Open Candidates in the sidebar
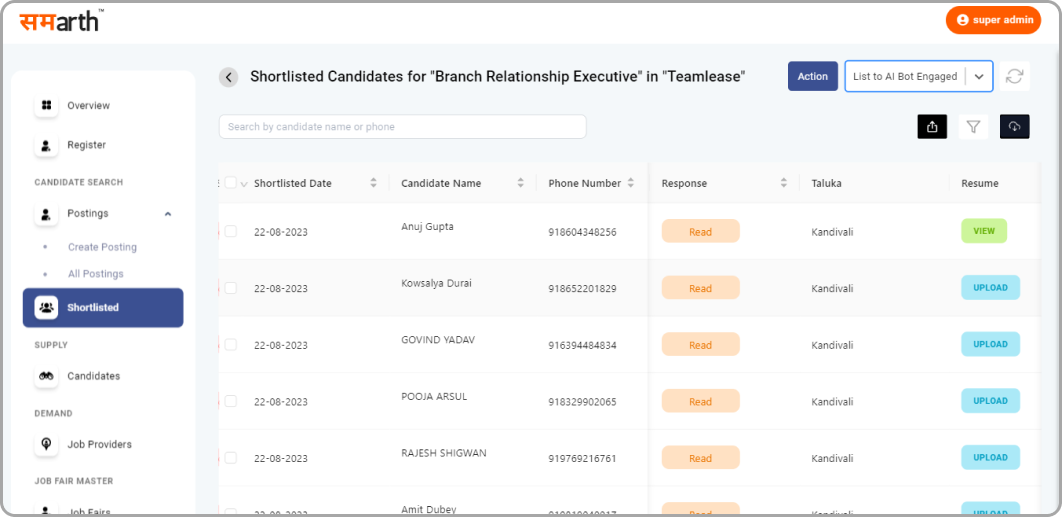 click(x=93, y=376)
